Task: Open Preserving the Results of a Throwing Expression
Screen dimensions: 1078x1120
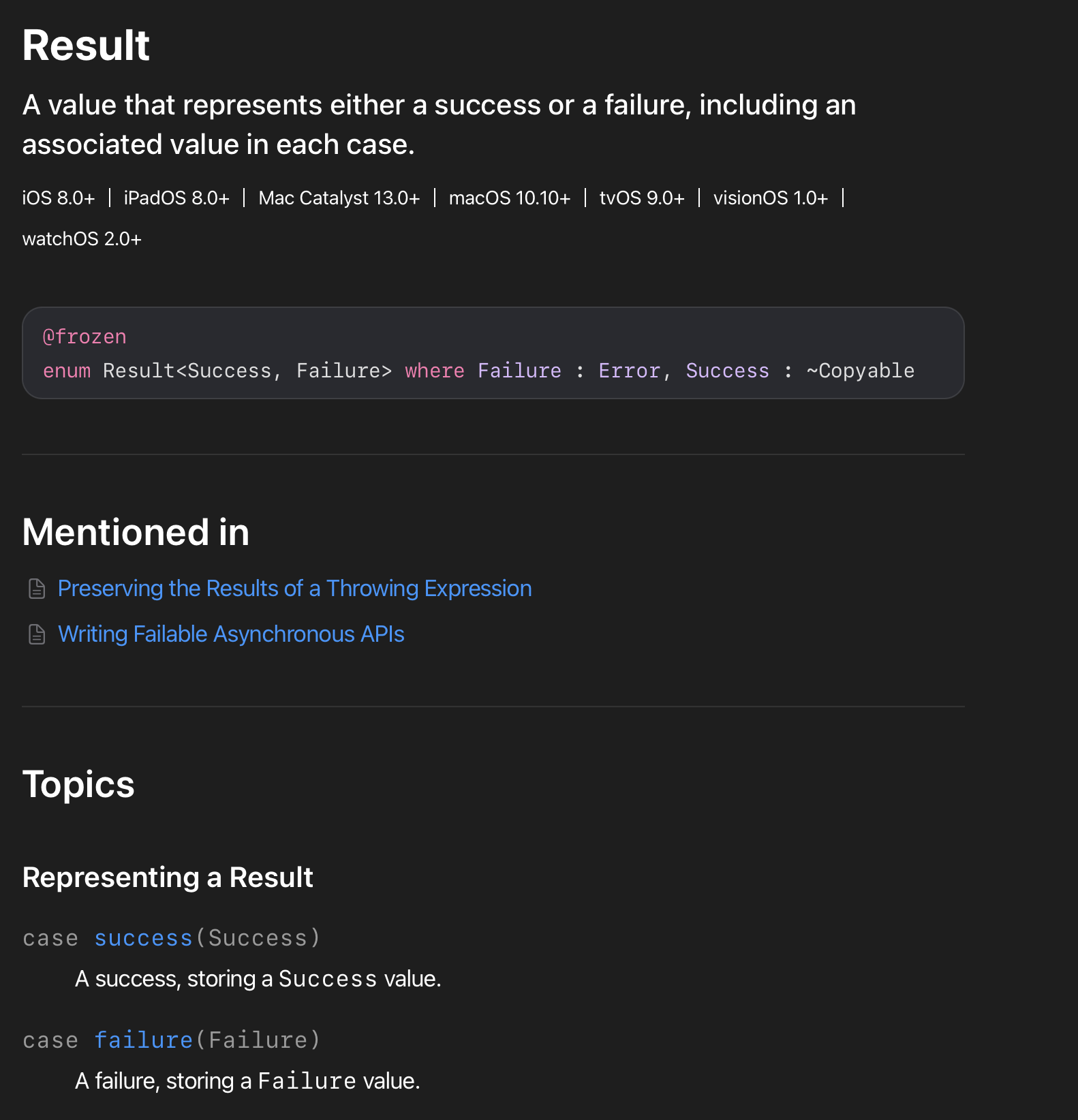Action: [x=294, y=589]
